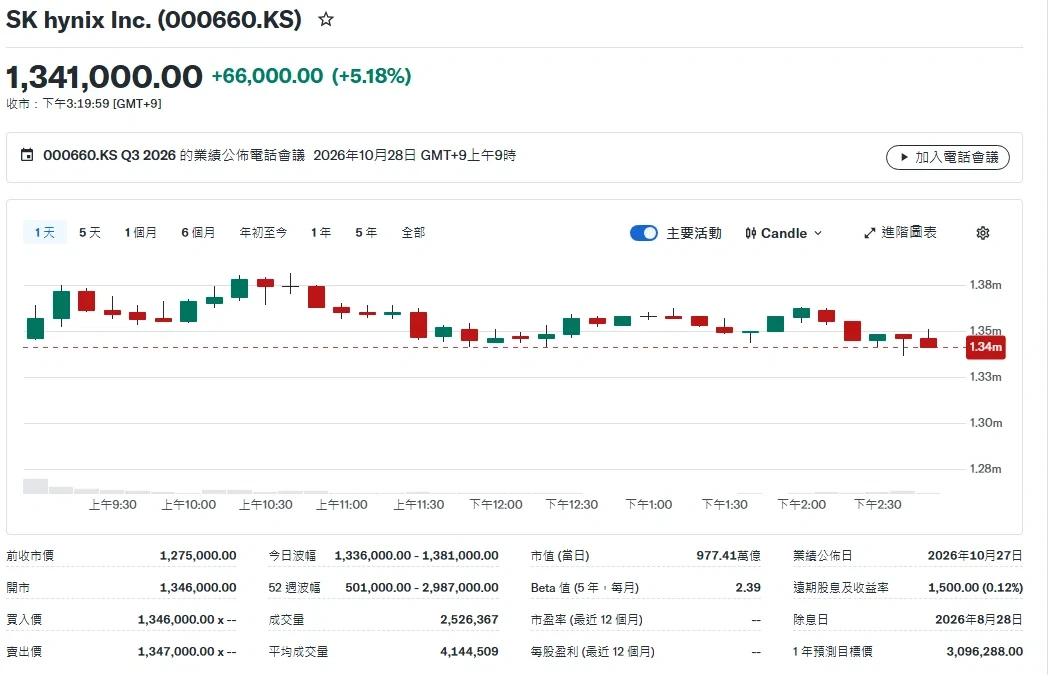Click the 賣出價 value 1,347,000.00 x --
The height and width of the screenshot is (675, 1048).
[x=187, y=652]
